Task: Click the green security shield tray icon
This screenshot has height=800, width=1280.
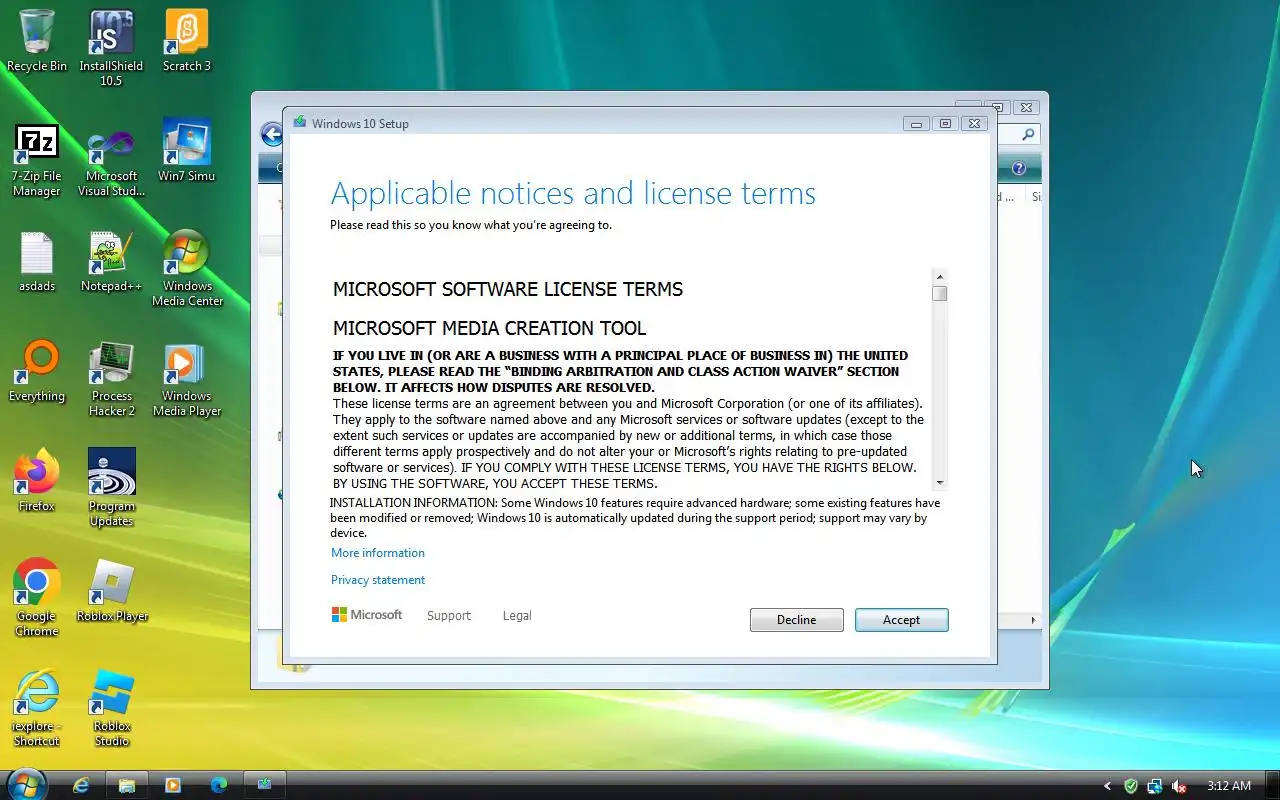Action: pyautogui.click(x=1131, y=786)
